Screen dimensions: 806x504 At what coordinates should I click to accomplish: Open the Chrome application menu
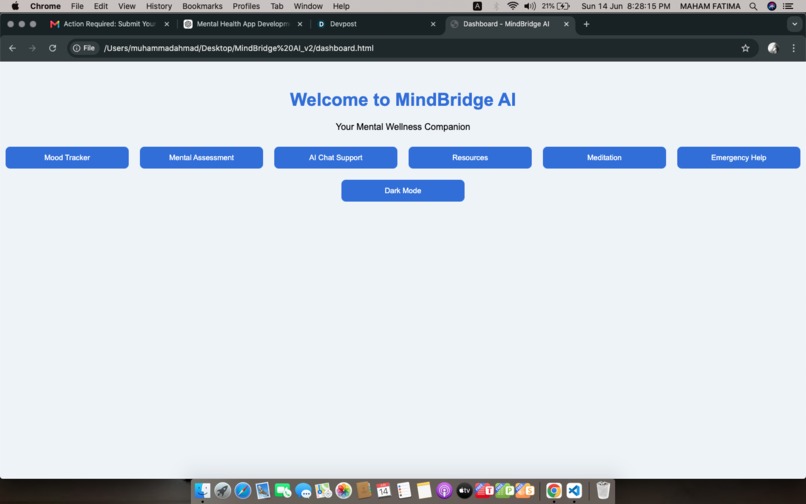[45, 6]
